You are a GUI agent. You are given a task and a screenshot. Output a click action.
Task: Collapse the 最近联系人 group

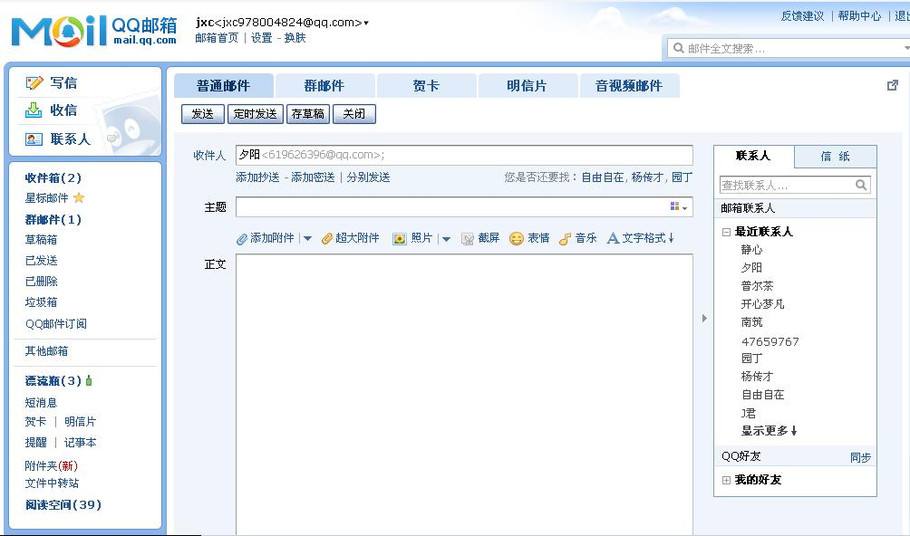726,232
